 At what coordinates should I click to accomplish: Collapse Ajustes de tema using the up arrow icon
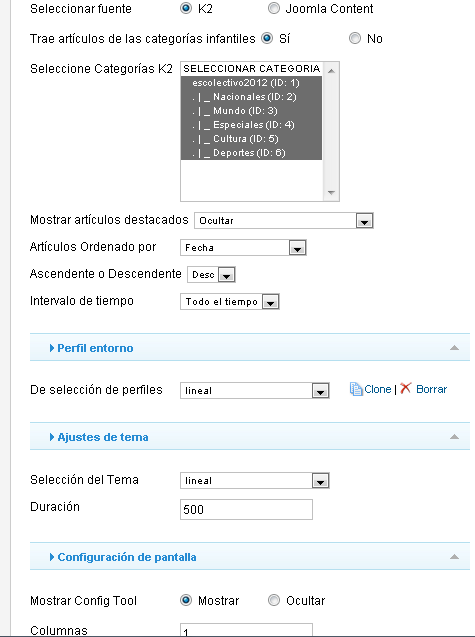coord(455,437)
